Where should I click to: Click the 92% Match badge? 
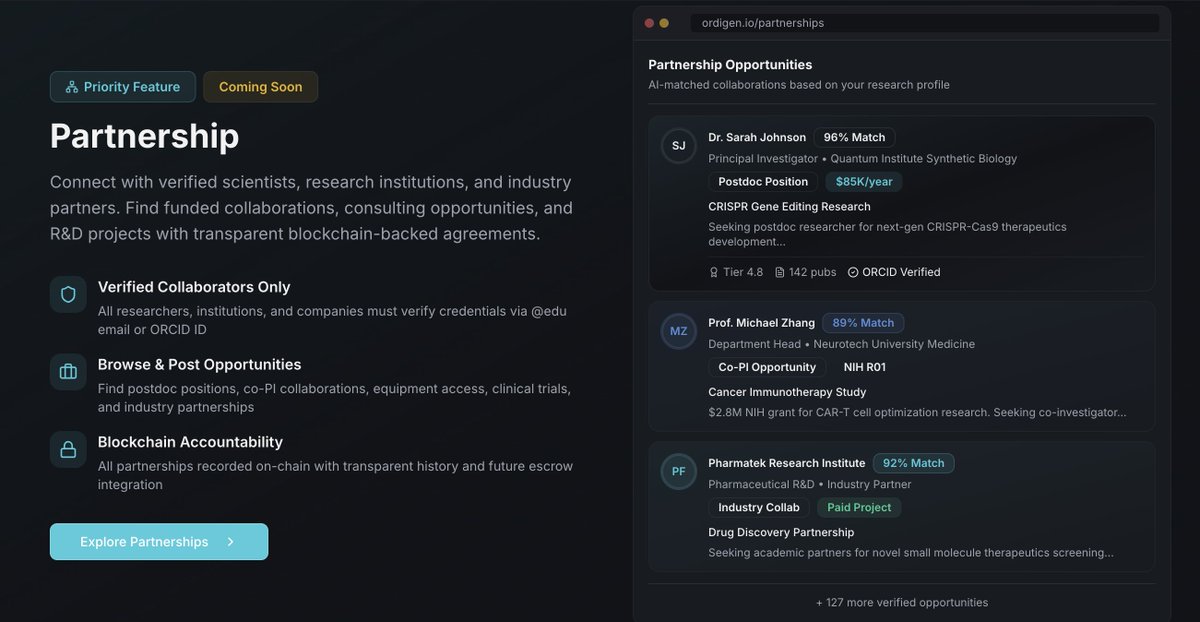coord(914,463)
